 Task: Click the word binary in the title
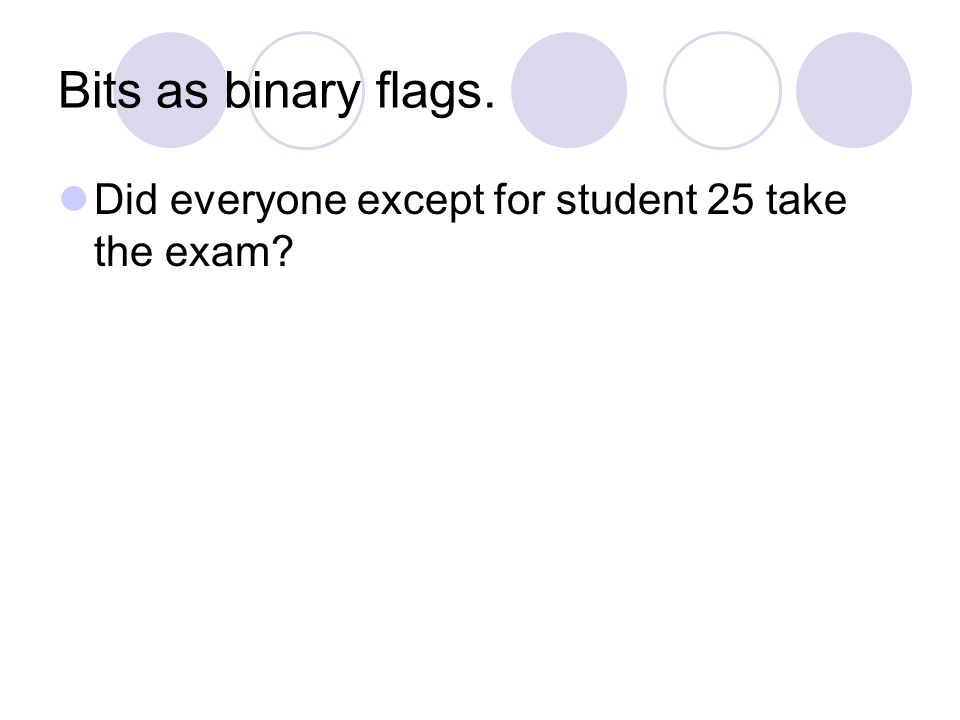(291, 93)
